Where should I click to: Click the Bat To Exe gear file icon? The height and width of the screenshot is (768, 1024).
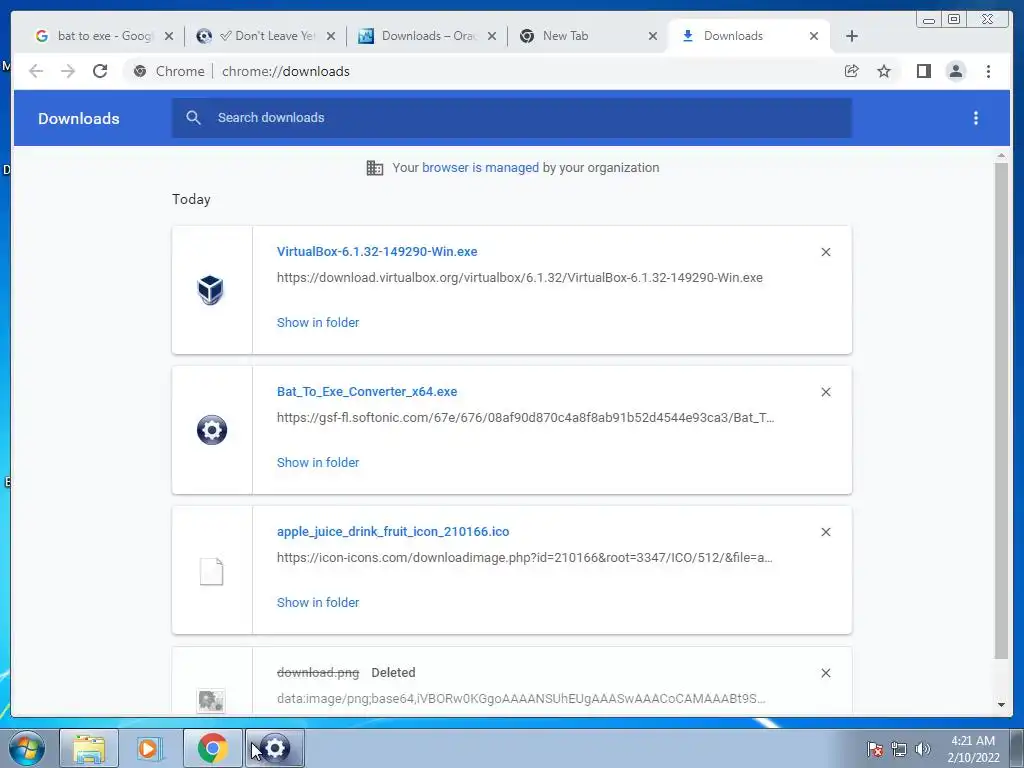(x=212, y=430)
